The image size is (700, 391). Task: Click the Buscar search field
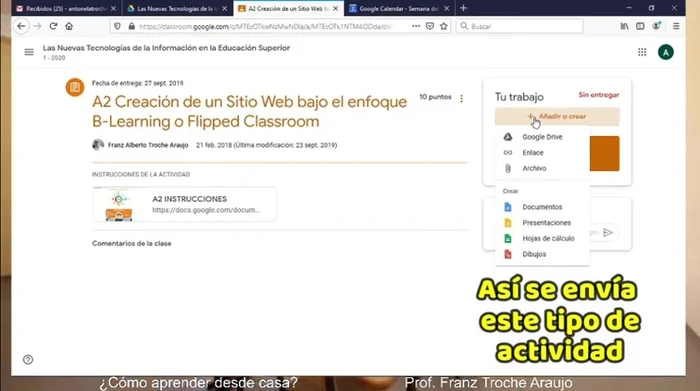click(x=520, y=26)
